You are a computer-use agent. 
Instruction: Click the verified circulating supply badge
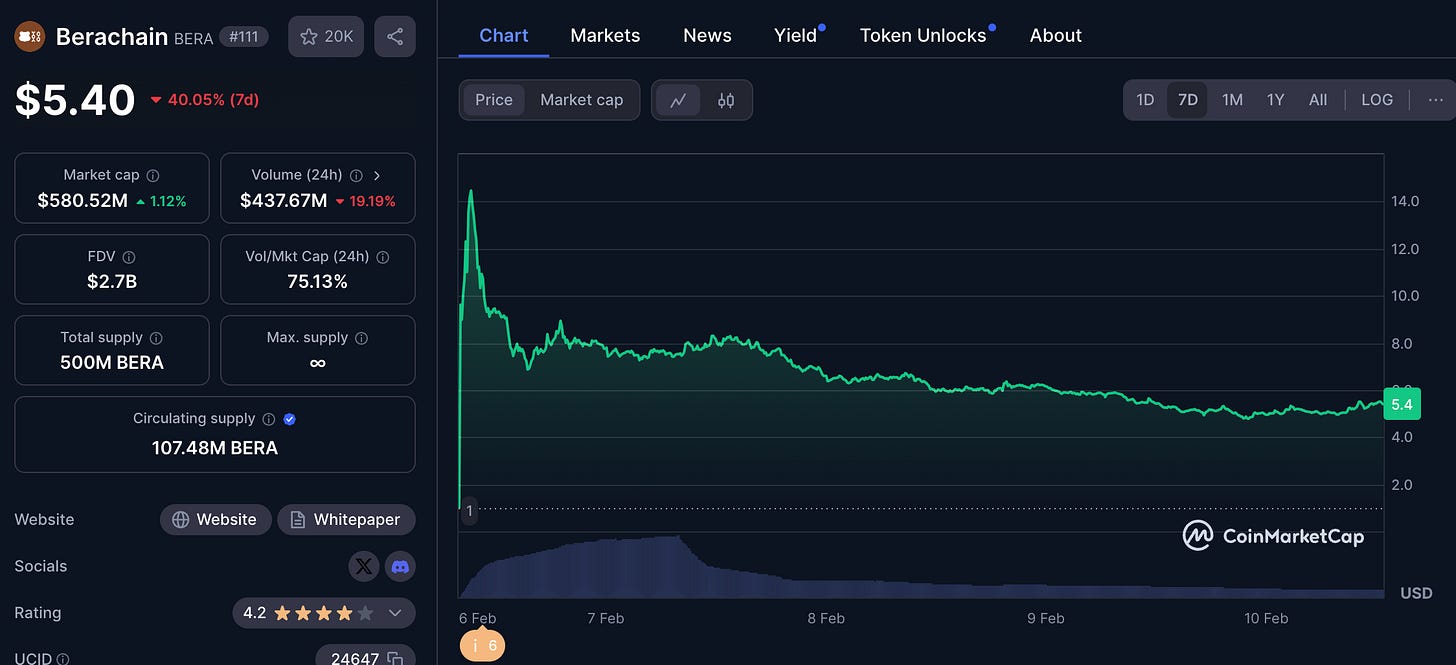tap(290, 419)
